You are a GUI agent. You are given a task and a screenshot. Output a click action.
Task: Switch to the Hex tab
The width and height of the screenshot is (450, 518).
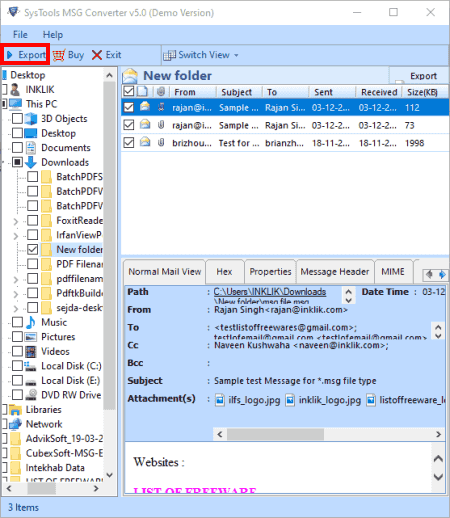point(224,272)
